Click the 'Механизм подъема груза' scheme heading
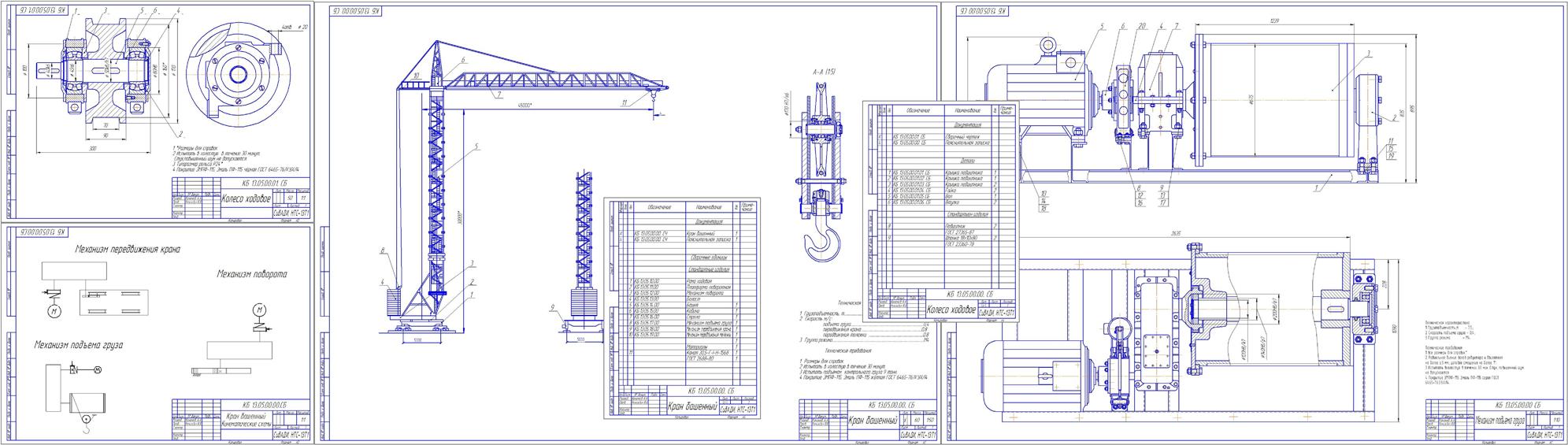The image size is (1568, 445). click(78, 344)
